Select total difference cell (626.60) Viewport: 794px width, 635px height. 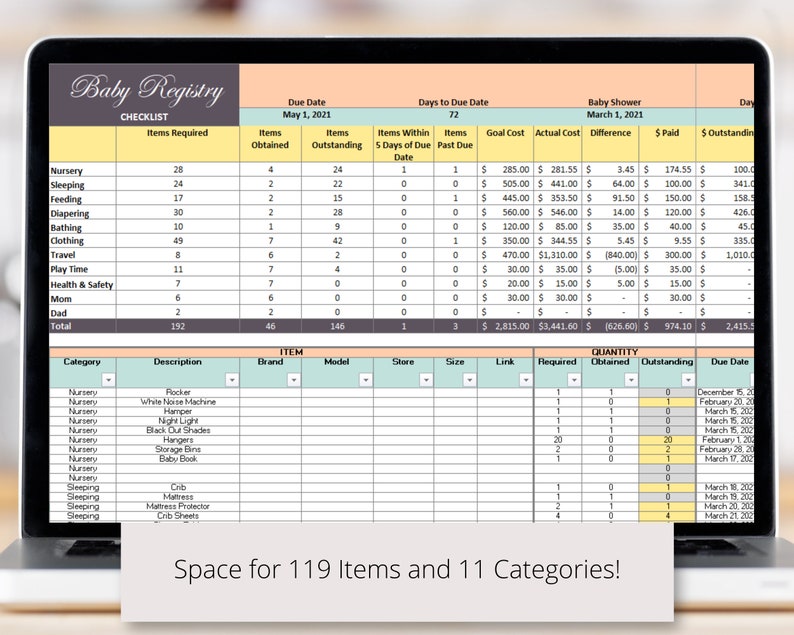[x=611, y=326]
